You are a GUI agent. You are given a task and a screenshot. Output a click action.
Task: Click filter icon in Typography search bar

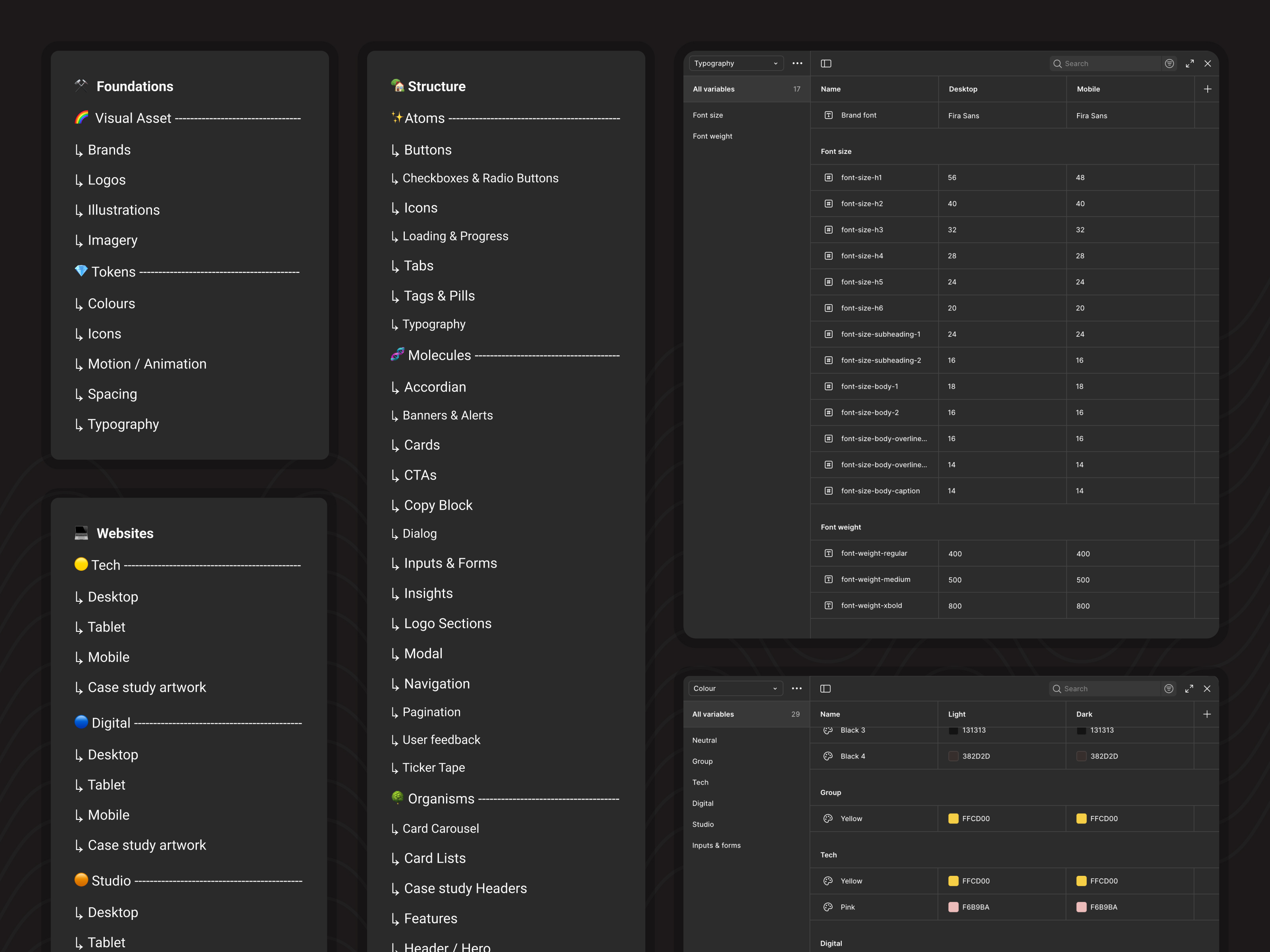(x=1169, y=64)
